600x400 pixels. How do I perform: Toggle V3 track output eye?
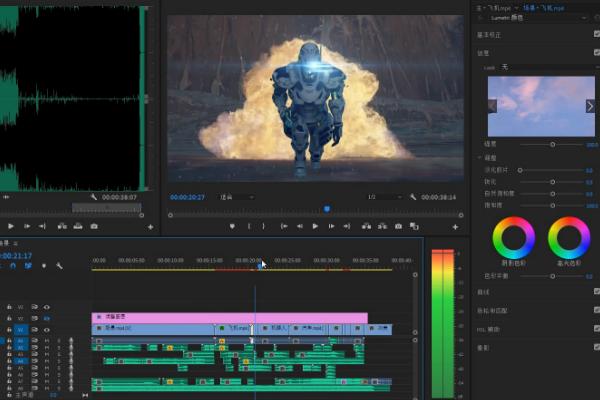point(47,307)
